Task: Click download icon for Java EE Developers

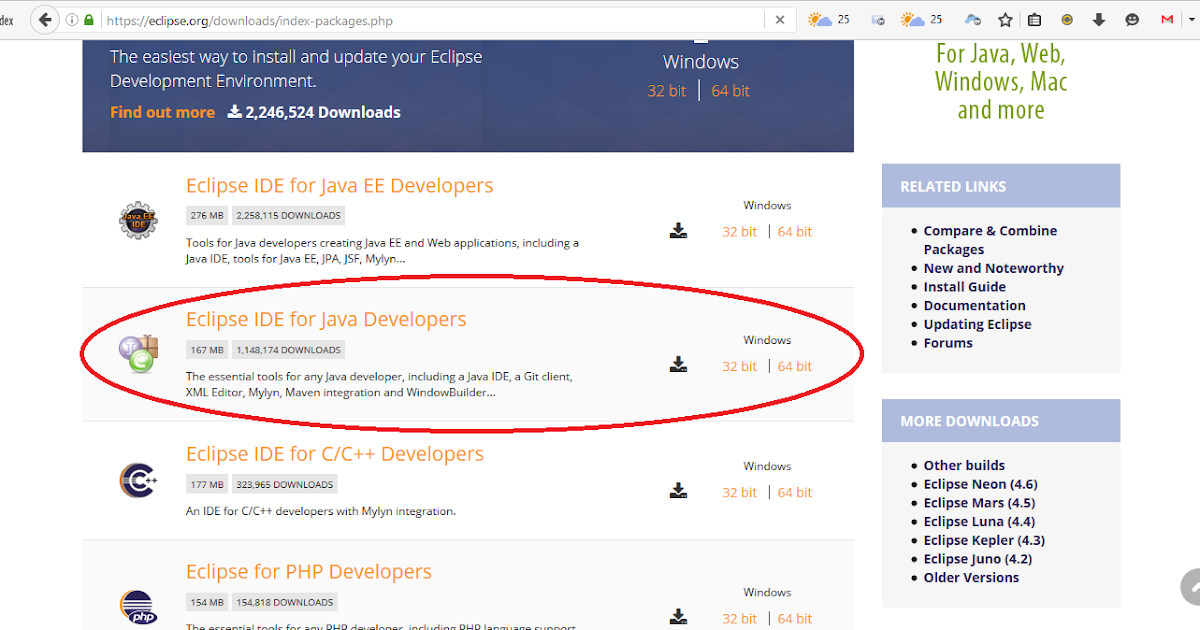Action: point(679,231)
